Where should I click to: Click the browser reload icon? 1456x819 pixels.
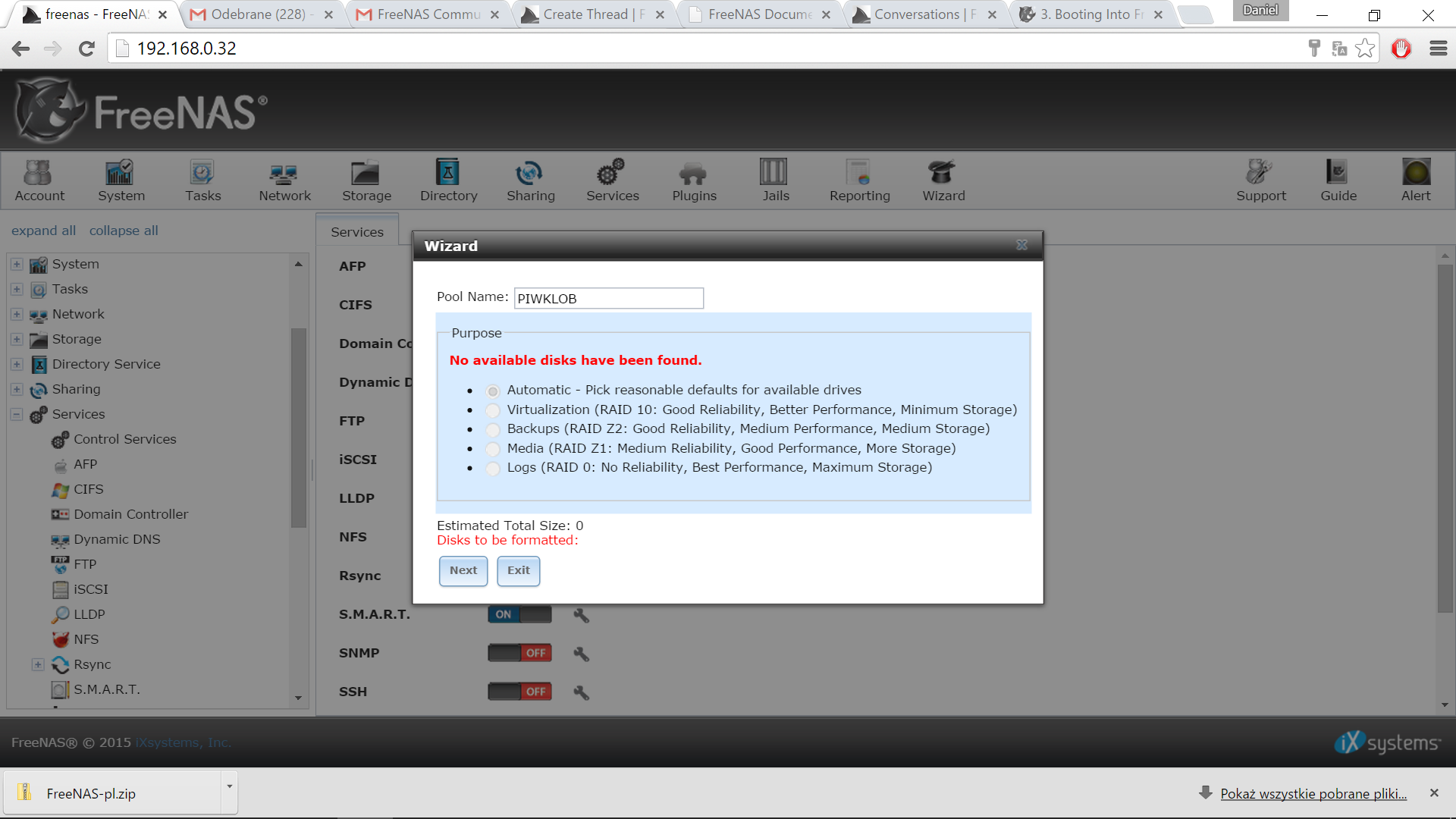point(86,49)
